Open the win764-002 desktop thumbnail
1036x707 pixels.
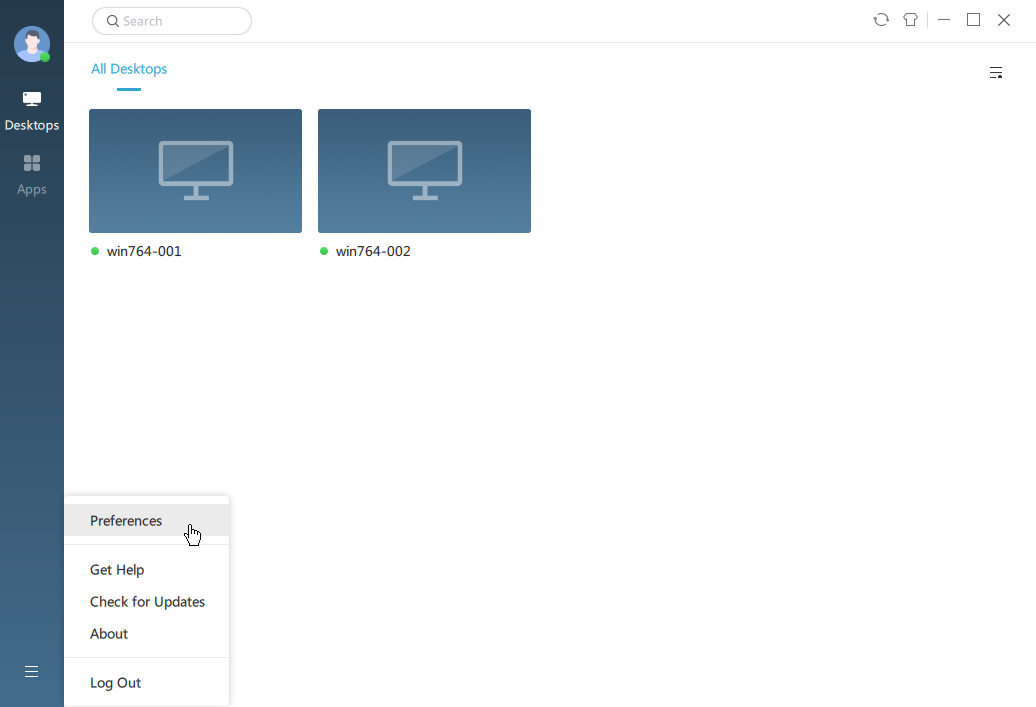pyautogui.click(x=424, y=170)
